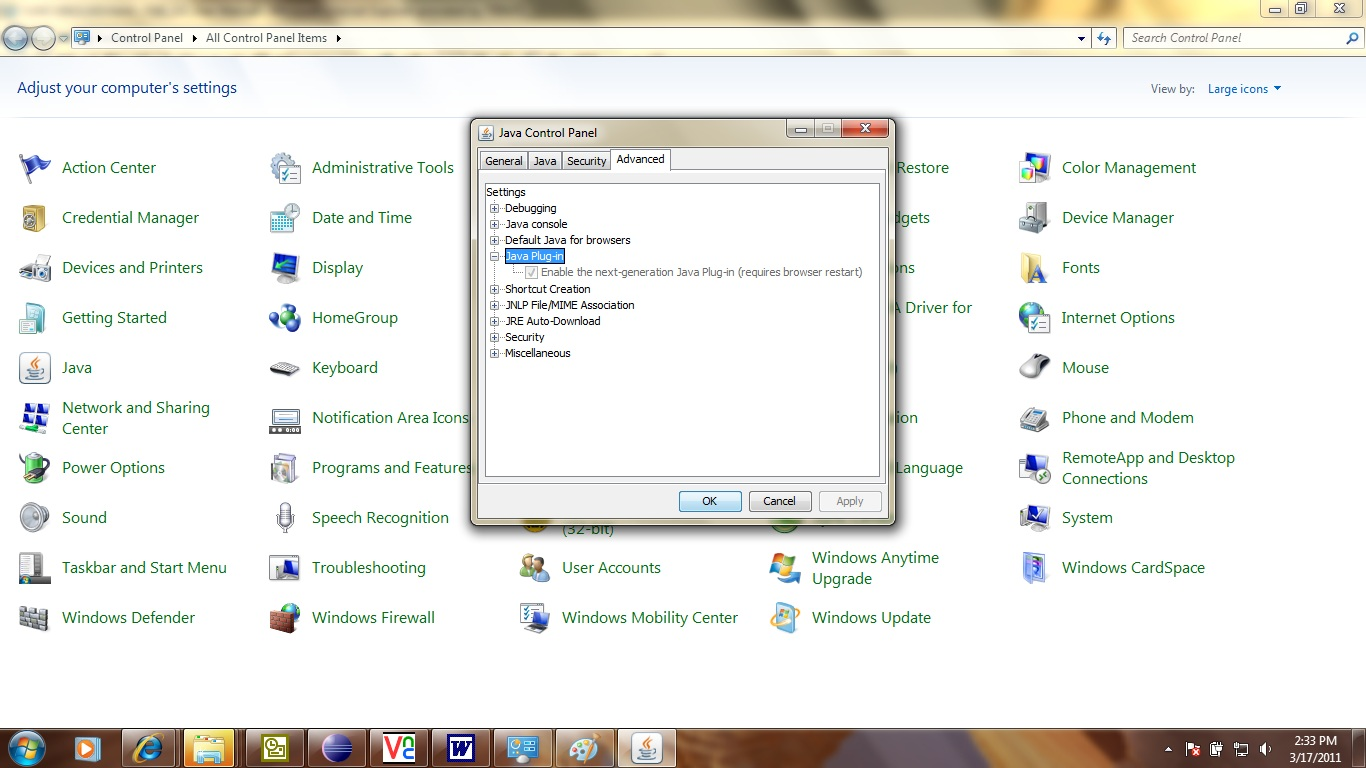This screenshot has width=1366, height=768.
Task: Open the Credential Manager safe icon
Action: click(35, 218)
